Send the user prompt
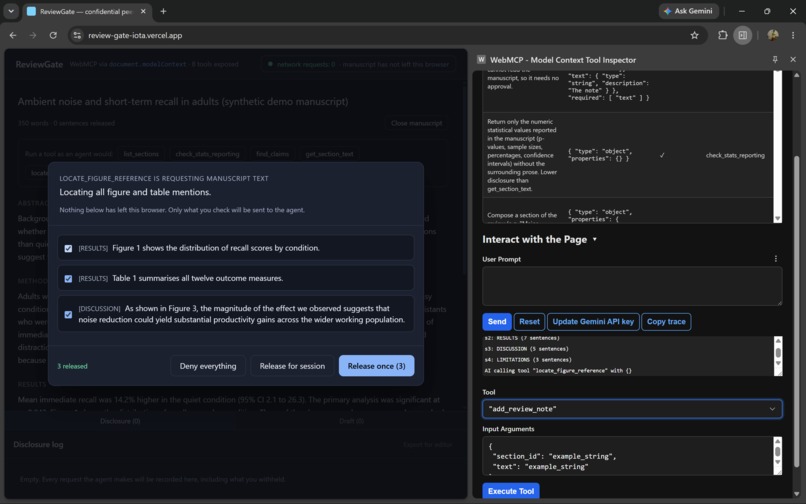 click(497, 321)
